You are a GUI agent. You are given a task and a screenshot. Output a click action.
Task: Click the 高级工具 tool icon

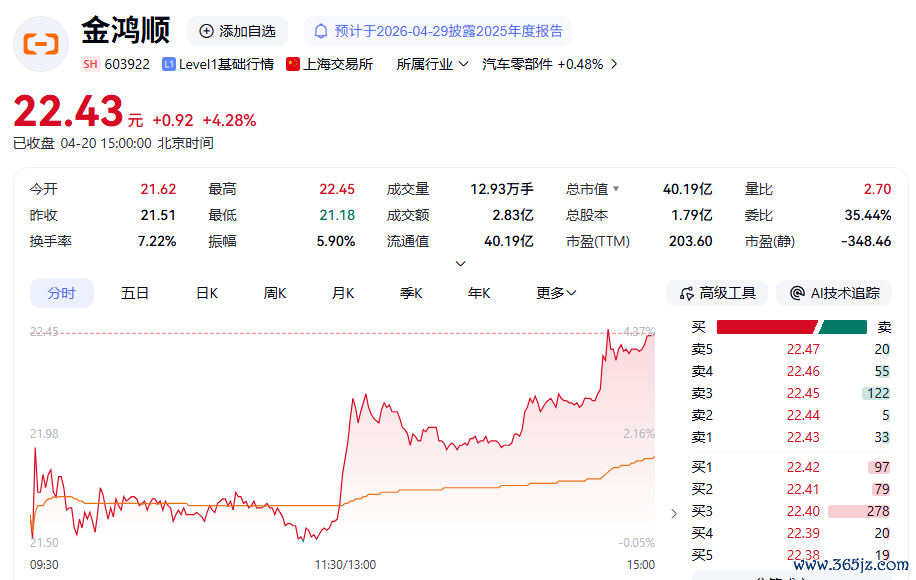click(x=686, y=293)
